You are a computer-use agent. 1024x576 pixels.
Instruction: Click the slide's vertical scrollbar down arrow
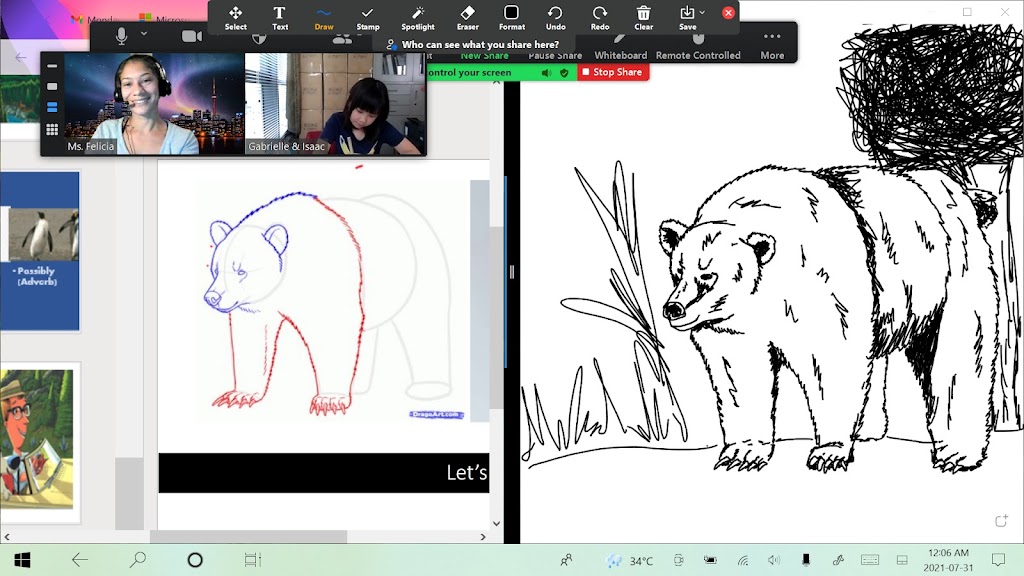point(496,523)
